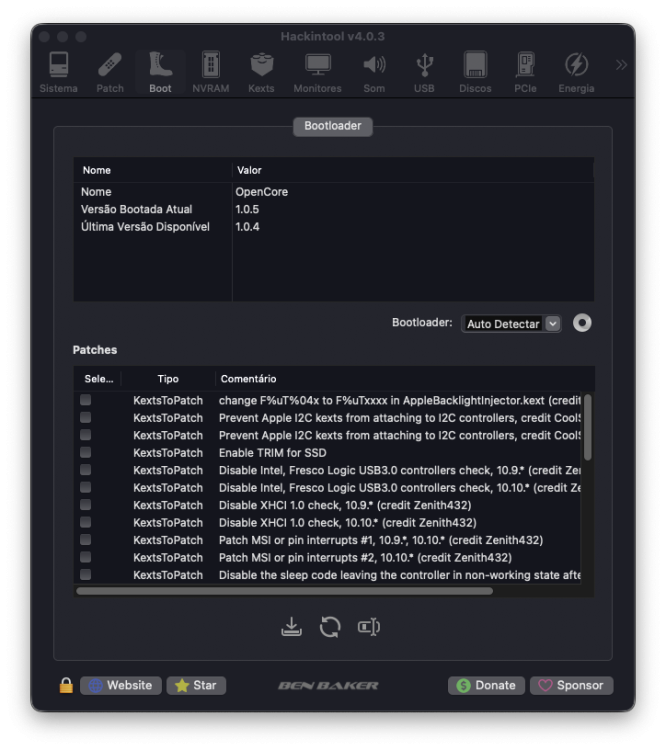The width and height of the screenshot is (666, 750).
Task: Click the Nome column header in bootloader table
Action: (153, 170)
